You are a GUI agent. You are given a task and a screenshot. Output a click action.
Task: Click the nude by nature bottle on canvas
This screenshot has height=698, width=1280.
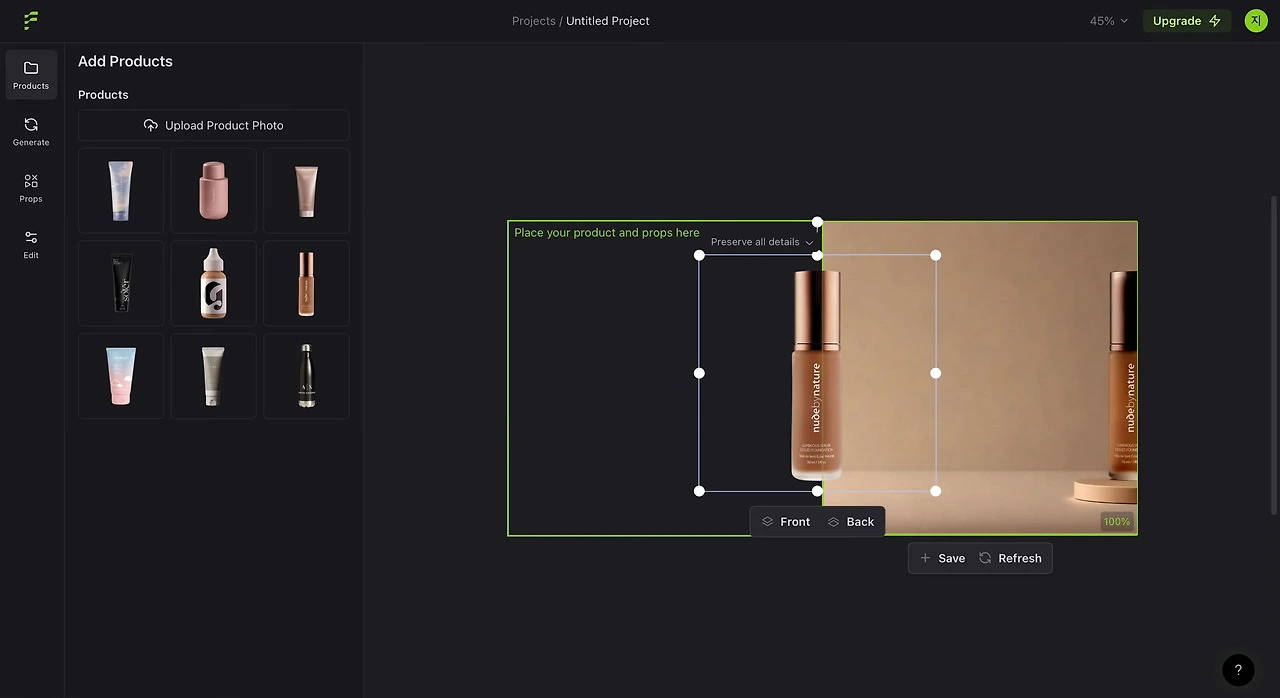tap(817, 375)
